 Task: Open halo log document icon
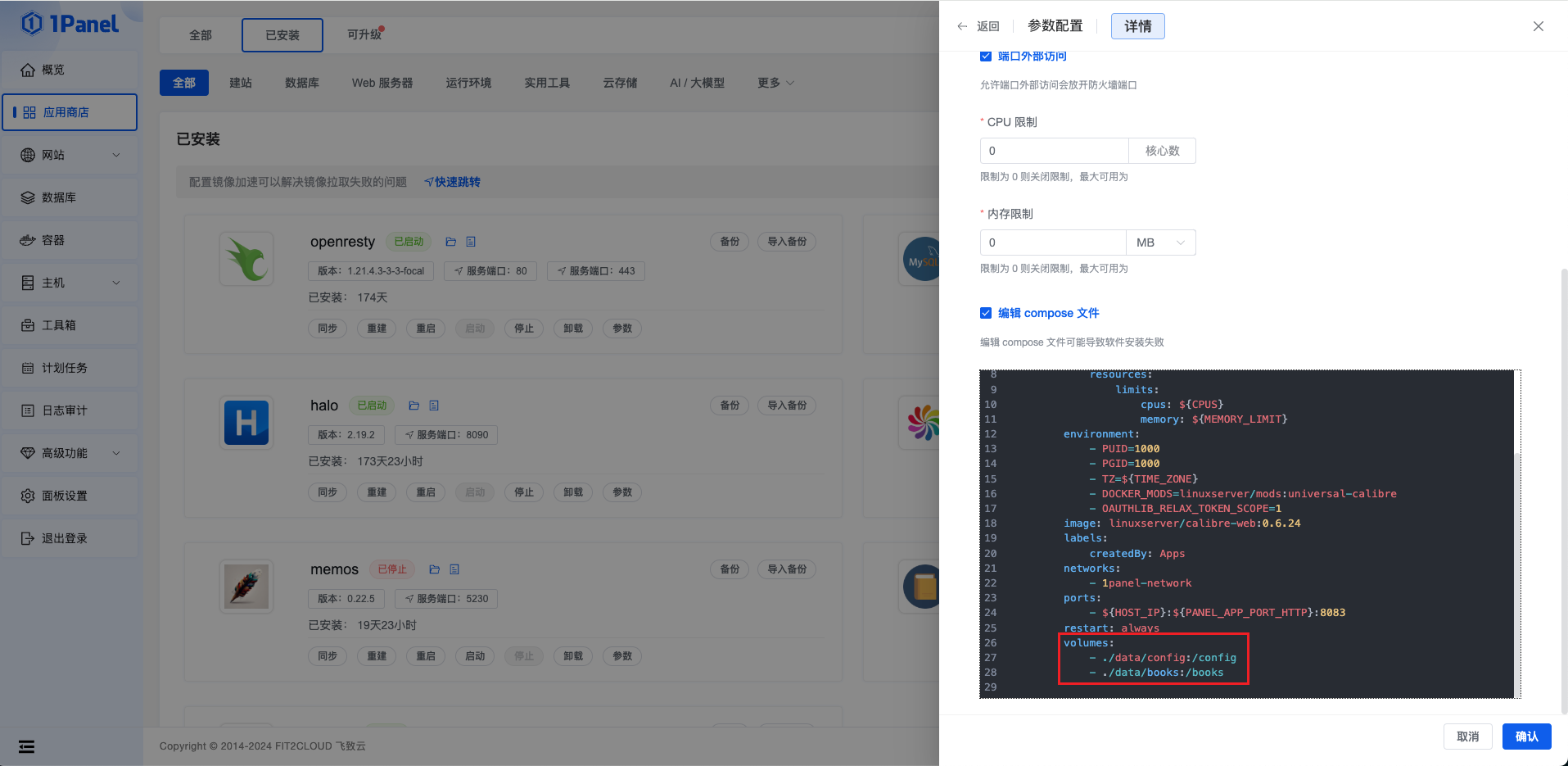pos(434,406)
